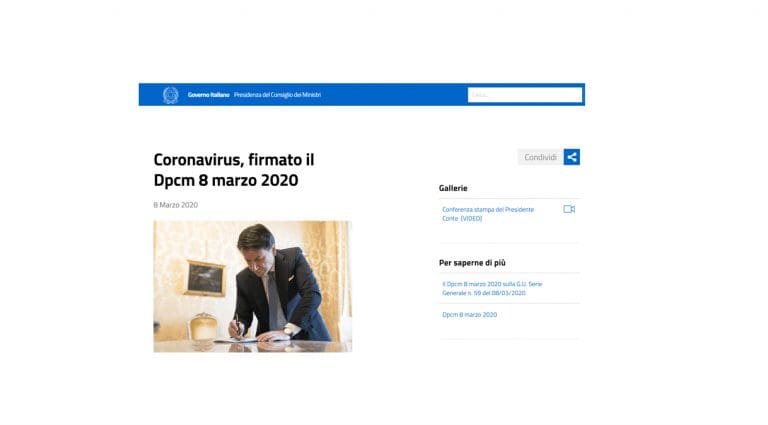This screenshot has width=768, height=425.
Task: Open Conferenza stampa del Presidente Conte video link
Action: 488,214
